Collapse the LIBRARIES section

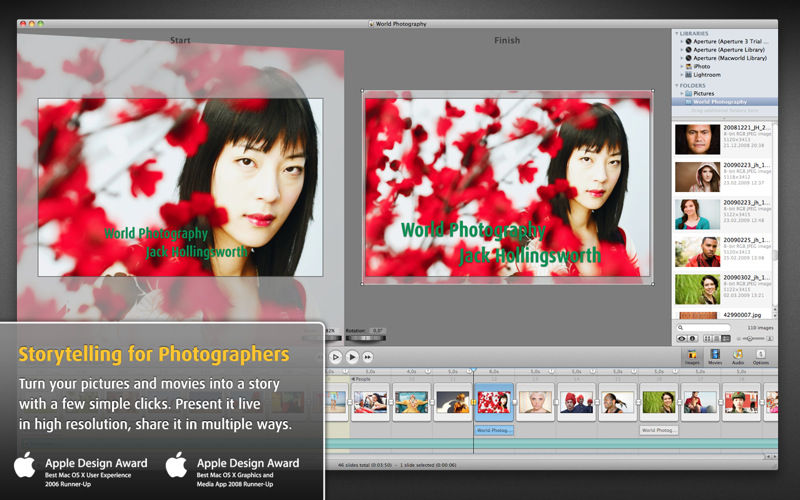[x=677, y=33]
